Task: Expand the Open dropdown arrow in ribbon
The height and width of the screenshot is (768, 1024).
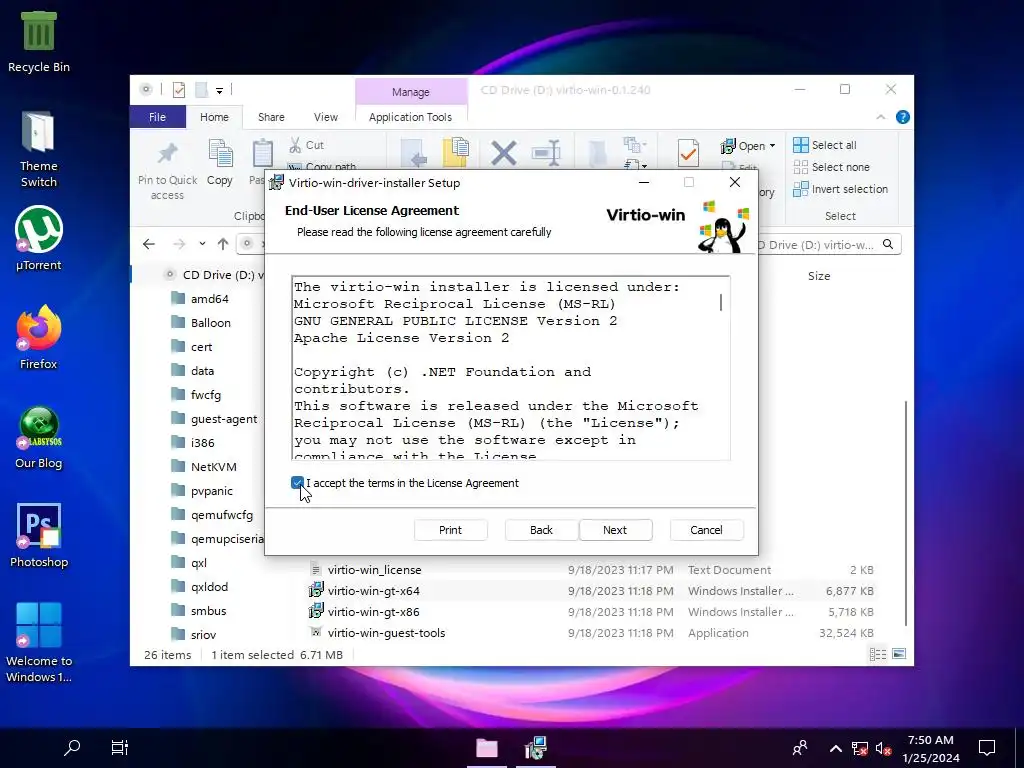Action: [x=773, y=146]
